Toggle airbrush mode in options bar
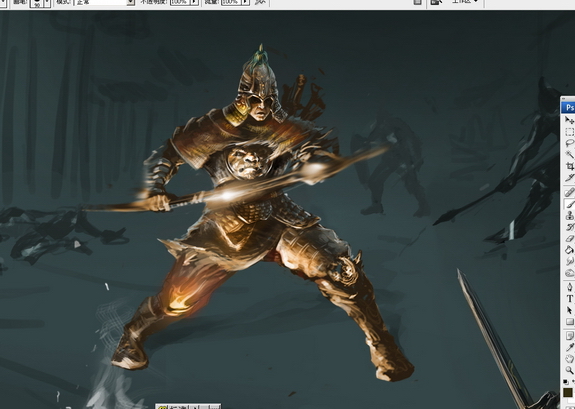The height and width of the screenshot is (409, 575). tap(260, 2)
